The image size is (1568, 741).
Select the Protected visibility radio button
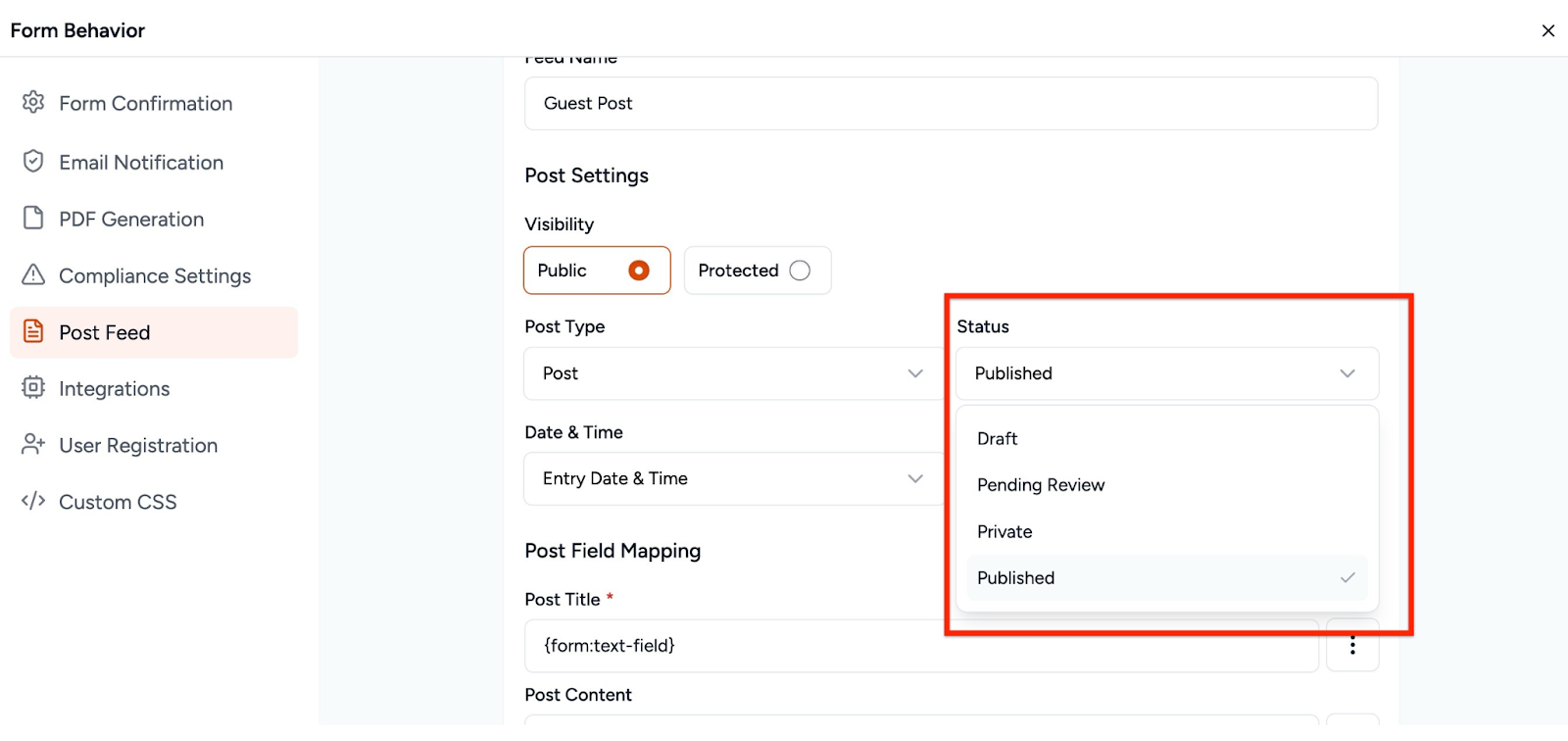click(800, 271)
